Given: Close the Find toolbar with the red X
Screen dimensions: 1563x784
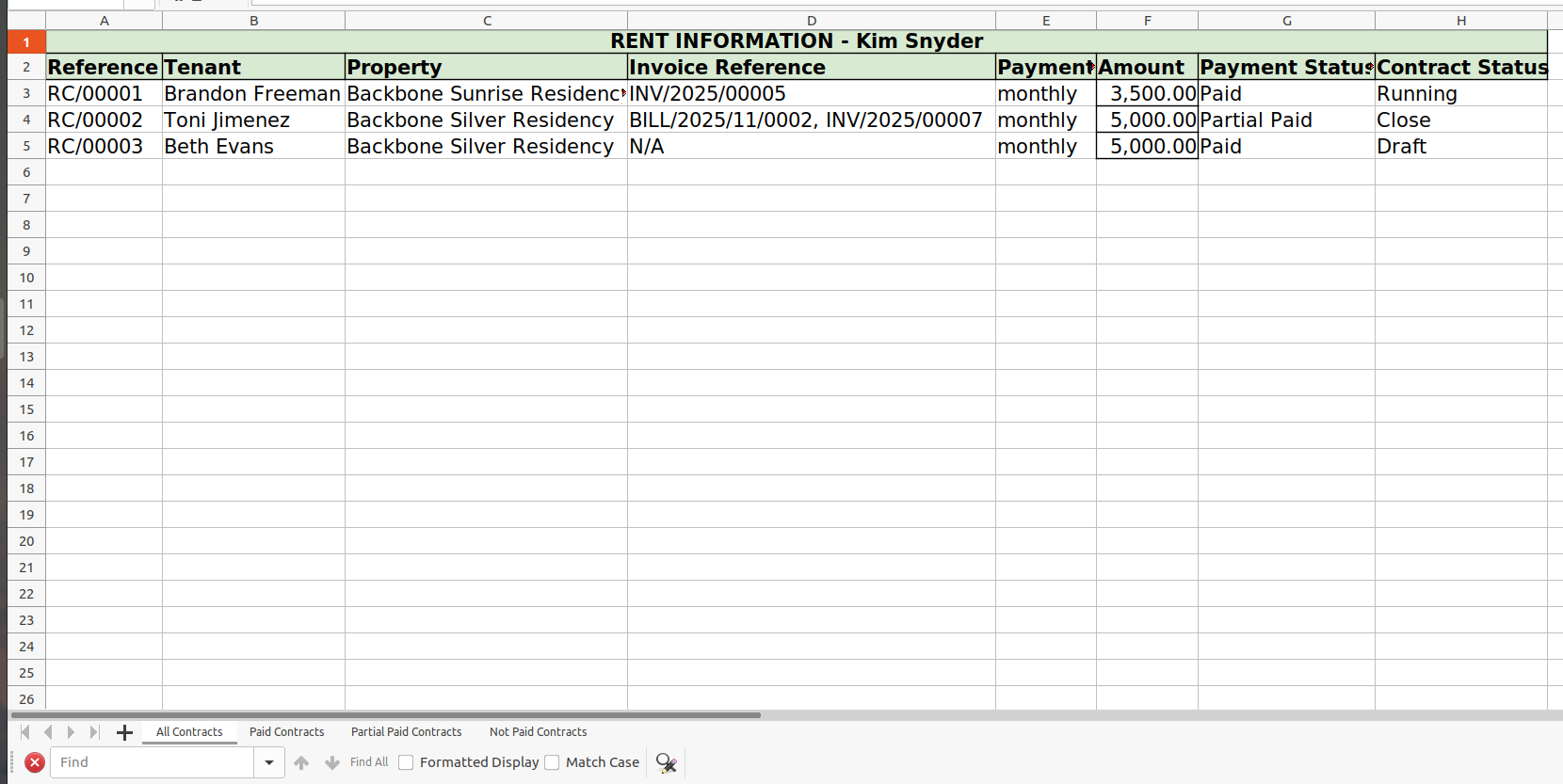Looking at the screenshot, I should [x=35, y=762].
